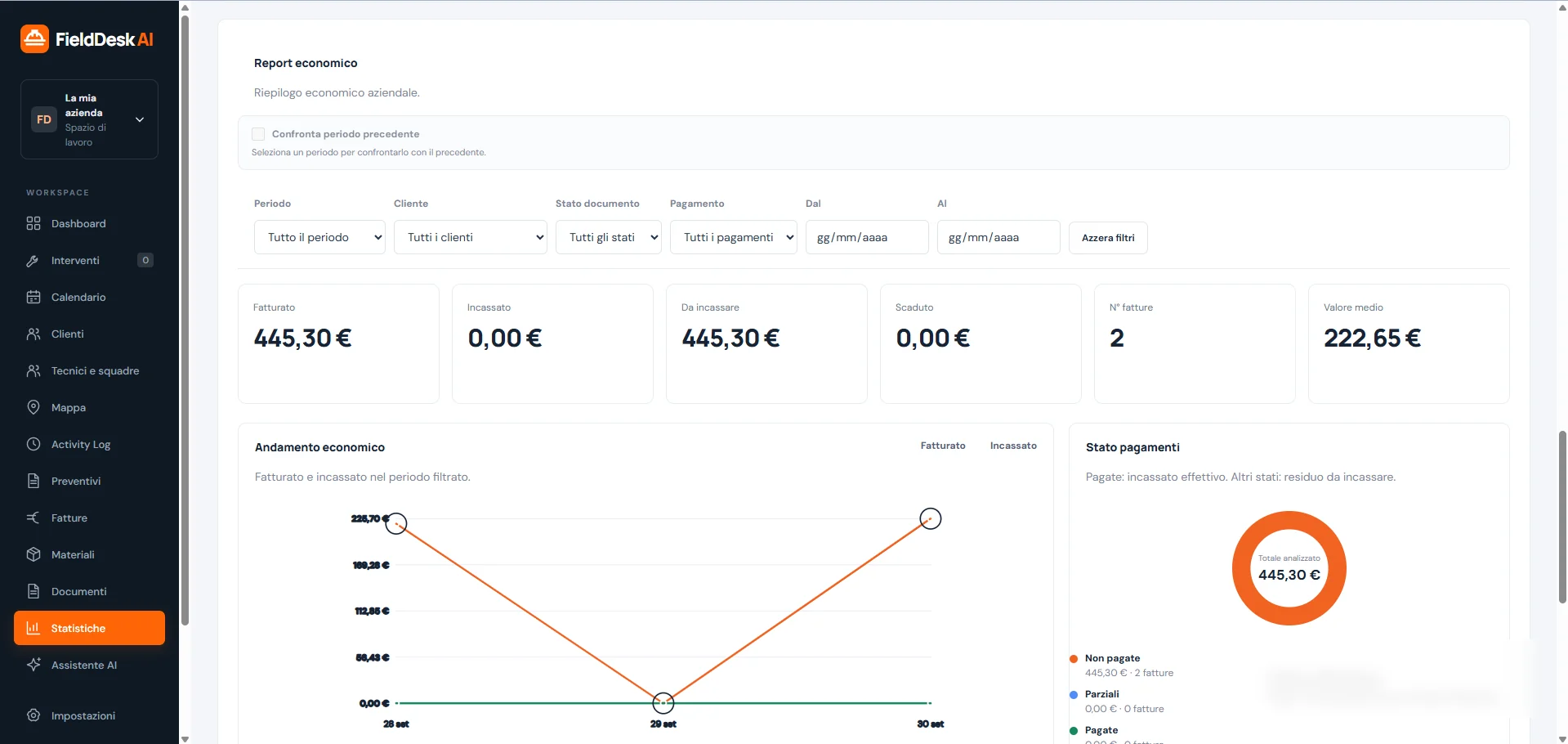The height and width of the screenshot is (744, 1568).
Task: Open the Cliente dropdown
Action: pyautogui.click(x=471, y=237)
